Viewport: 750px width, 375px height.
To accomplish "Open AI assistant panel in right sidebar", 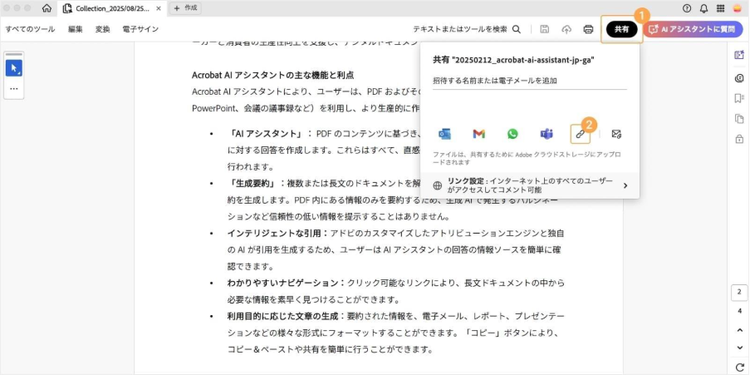I will click(x=739, y=55).
